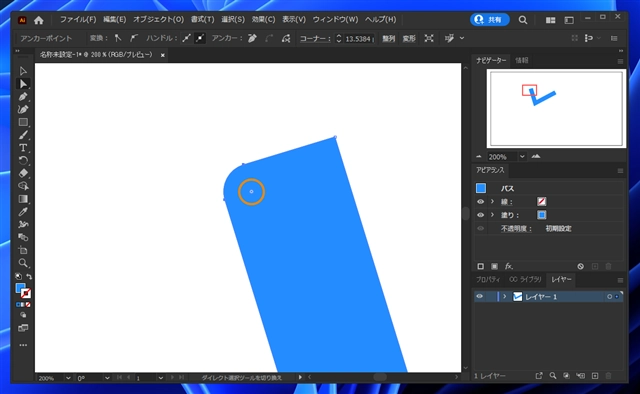Expand the 線 stroke attribute
Viewport: 640px width, 394px height.
[x=492, y=202]
